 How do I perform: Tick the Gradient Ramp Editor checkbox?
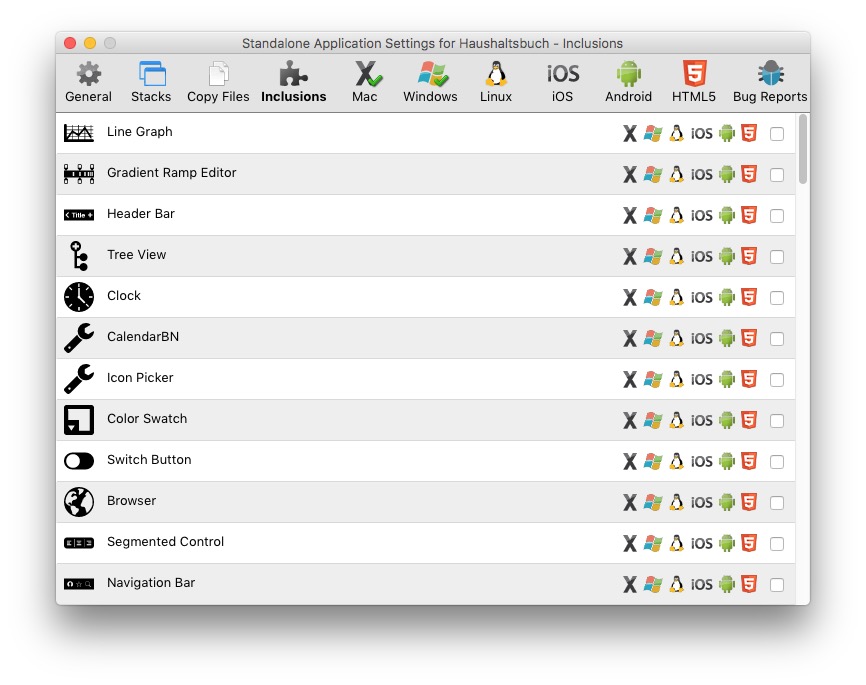(x=777, y=175)
